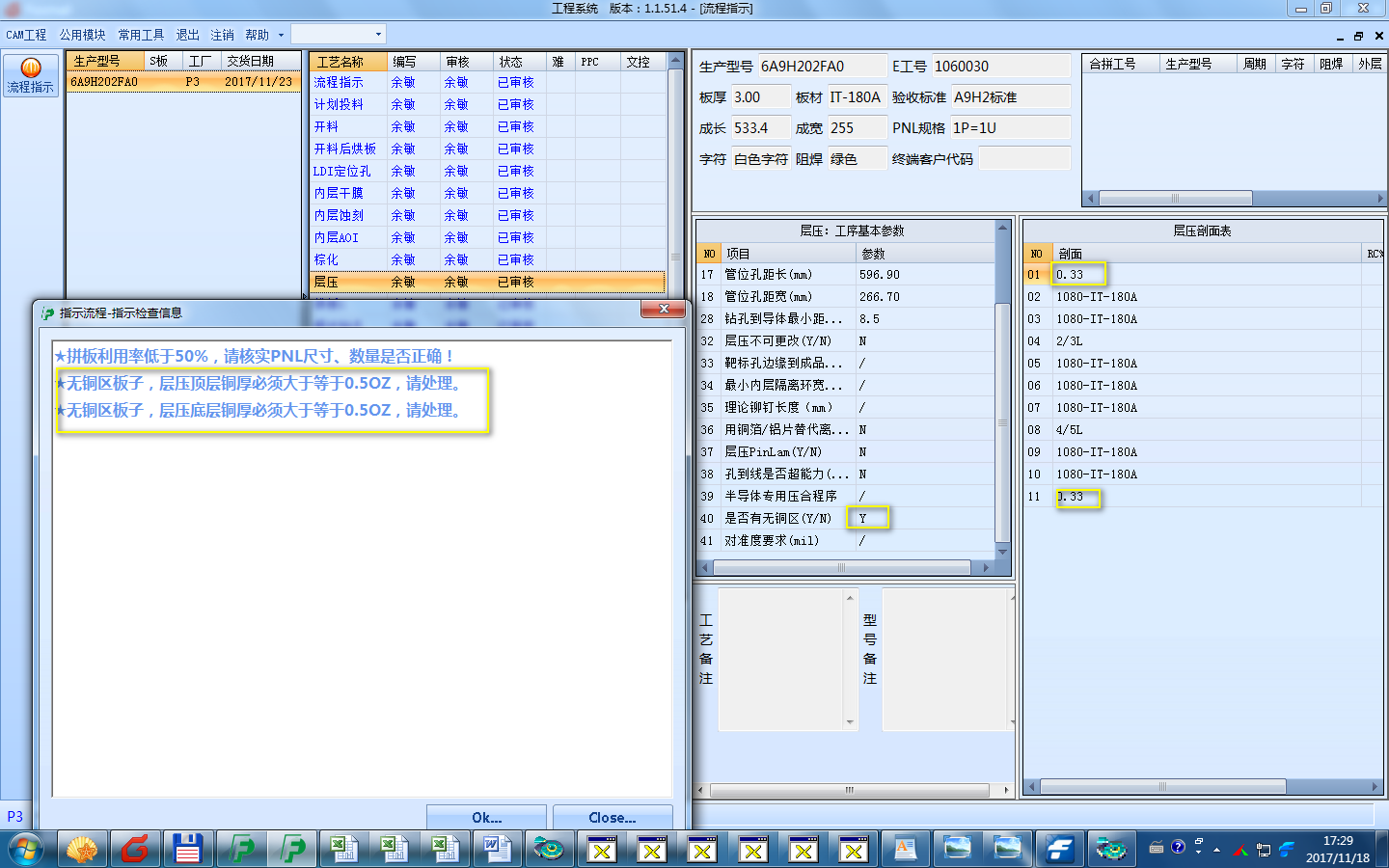Expand the small arrow next to 帮助

point(281,35)
